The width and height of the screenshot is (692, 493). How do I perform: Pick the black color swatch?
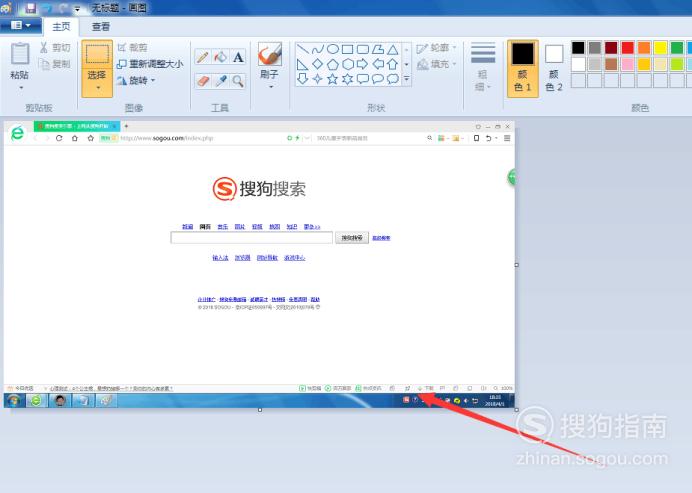(x=579, y=48)
